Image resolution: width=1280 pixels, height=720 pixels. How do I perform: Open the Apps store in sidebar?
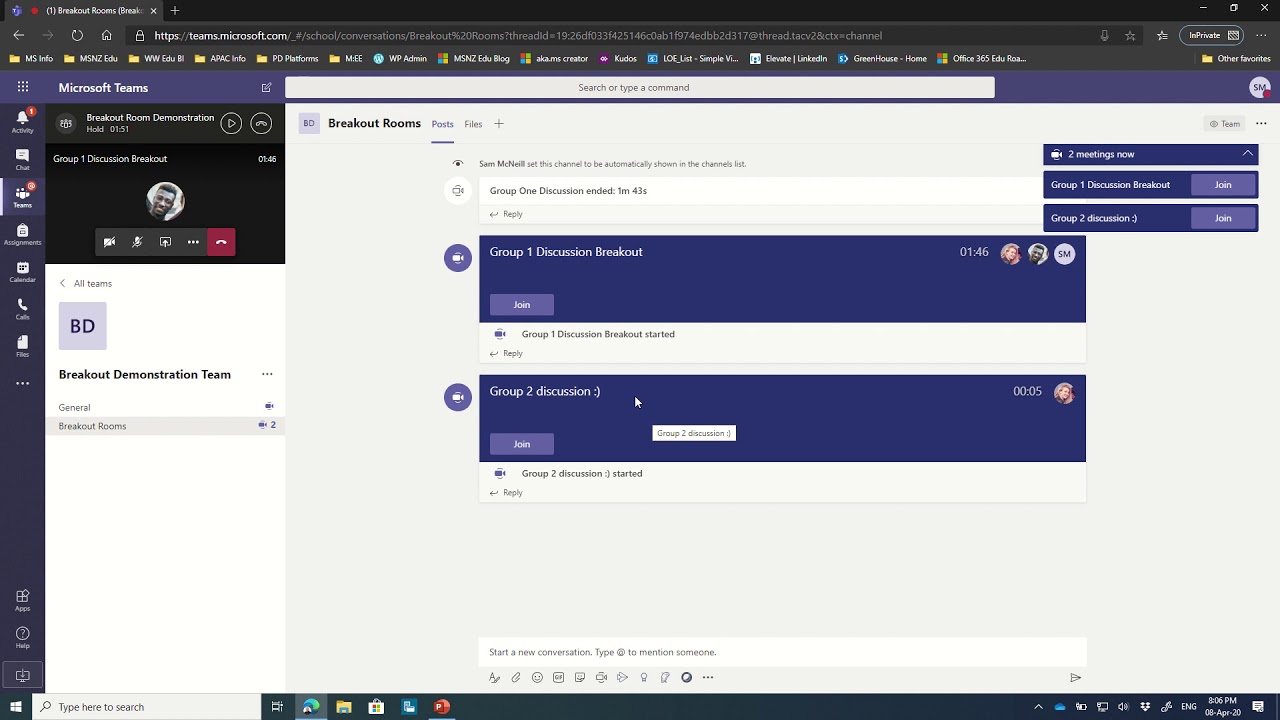(x=22, y=600)
